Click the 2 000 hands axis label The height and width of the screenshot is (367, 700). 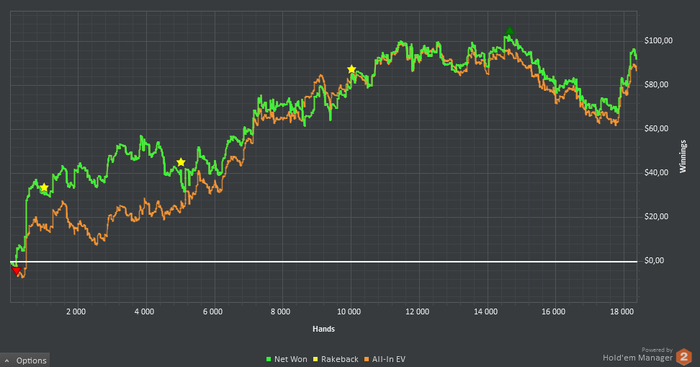(76, 312)
